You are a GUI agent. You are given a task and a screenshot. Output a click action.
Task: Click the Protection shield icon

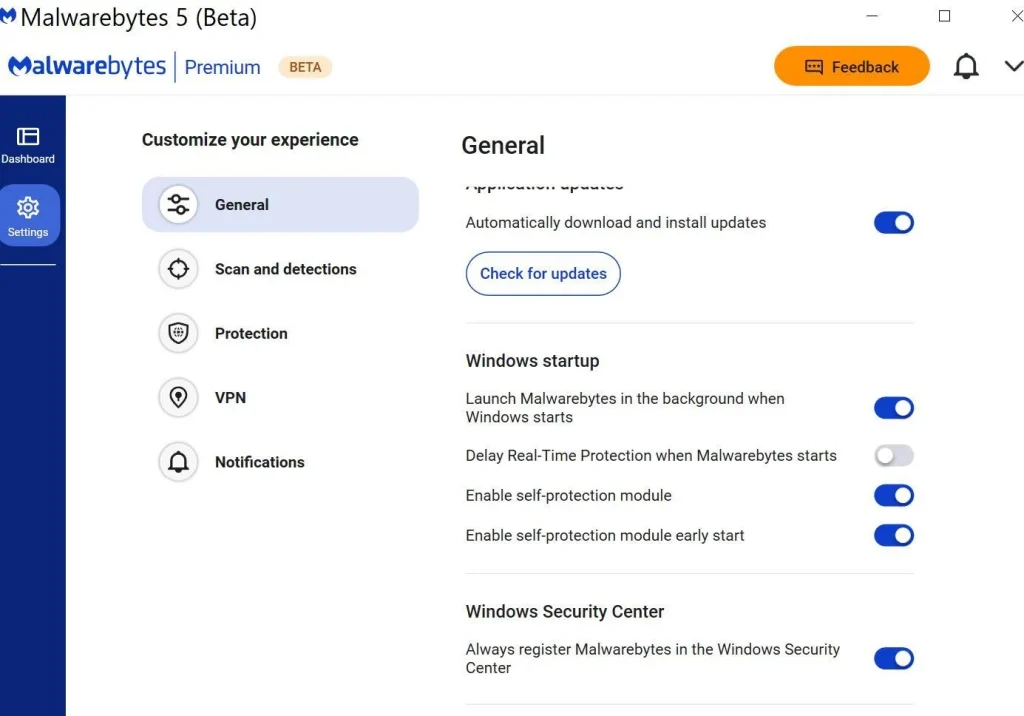click(x=178, y=333)
